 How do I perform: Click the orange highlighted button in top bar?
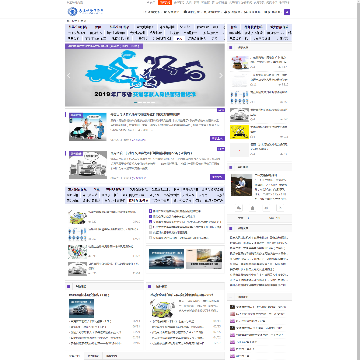(x=165, y=2)
